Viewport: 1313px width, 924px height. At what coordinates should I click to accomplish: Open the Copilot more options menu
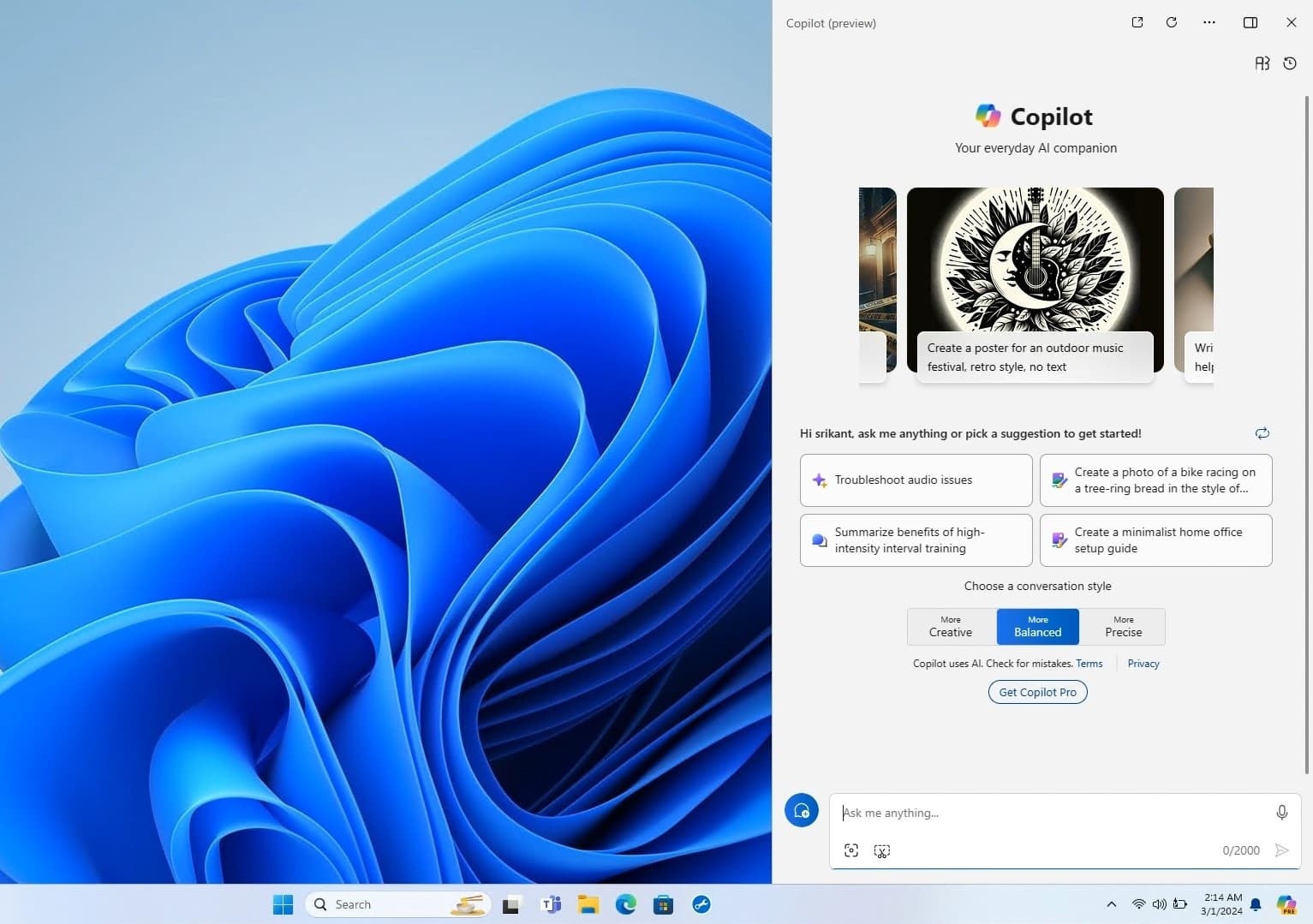(x=1209, y=22)
